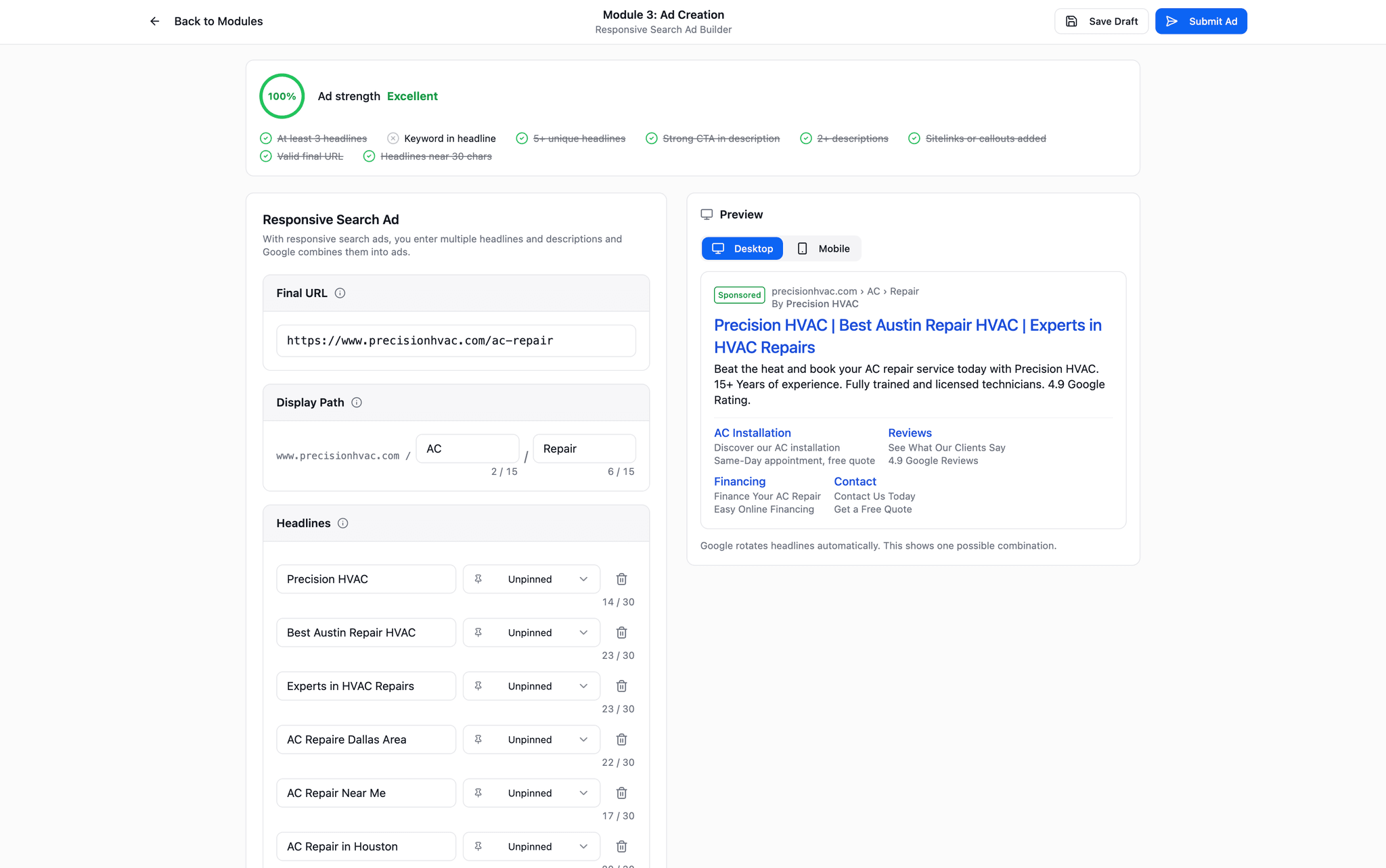Viewport: 1386px width, 868px height.
Task: Click the At least 3 headlines check icon
Action: pyautogui.click(x=266, y=139)
